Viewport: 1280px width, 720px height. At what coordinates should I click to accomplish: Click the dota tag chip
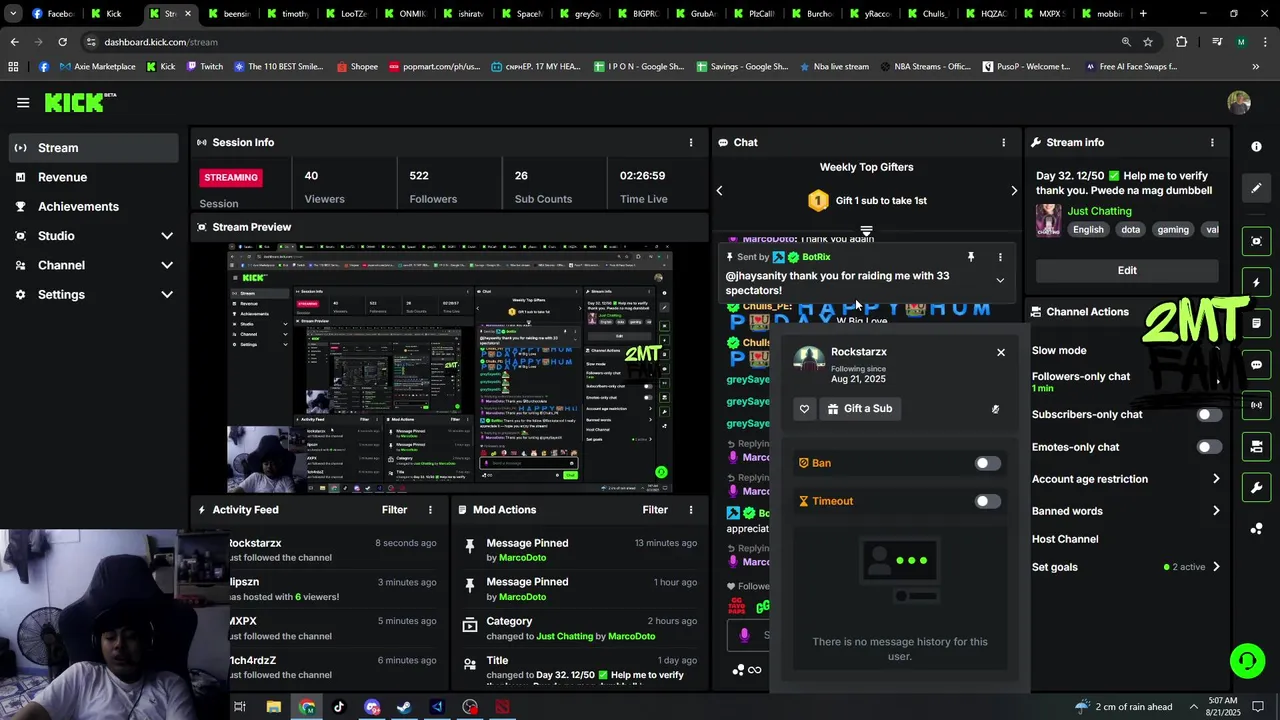(1130, 229)
